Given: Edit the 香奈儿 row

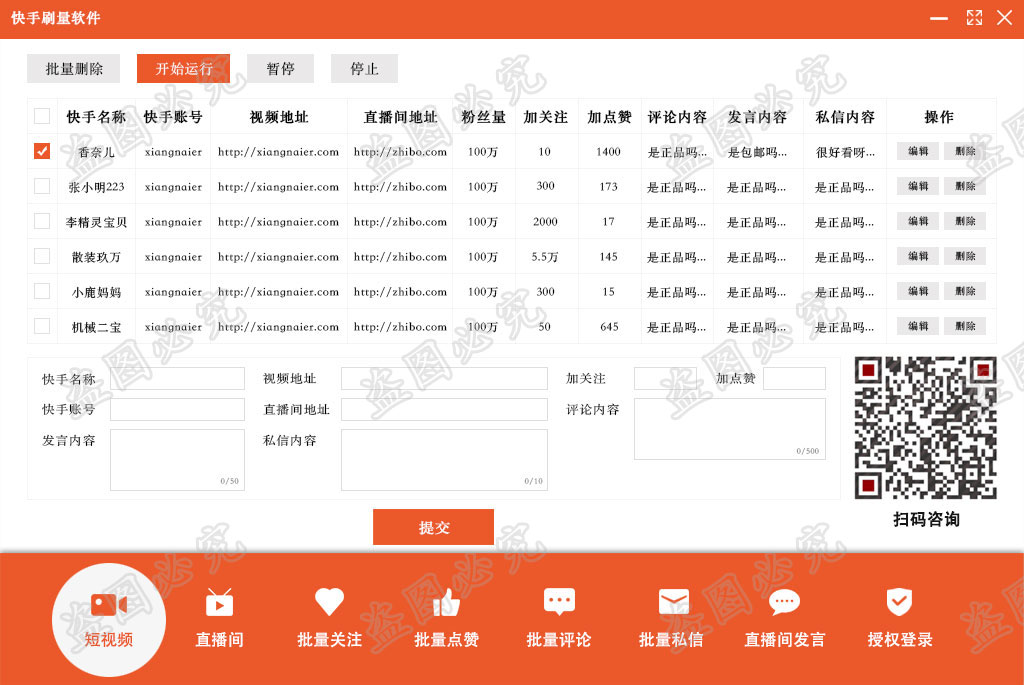Looking at the screenshot, I should point(918,151).
